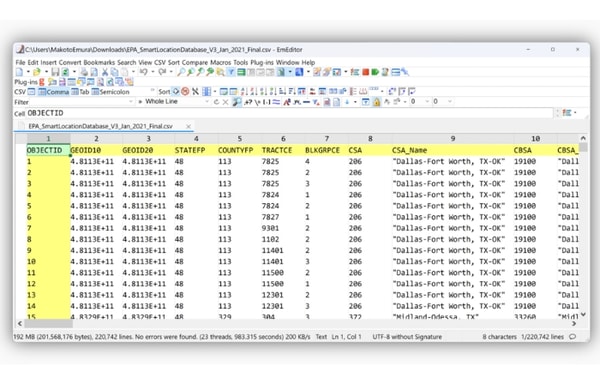Click the Copy icon in toolbar
This screenshot has width=600, height=384.
114,72
